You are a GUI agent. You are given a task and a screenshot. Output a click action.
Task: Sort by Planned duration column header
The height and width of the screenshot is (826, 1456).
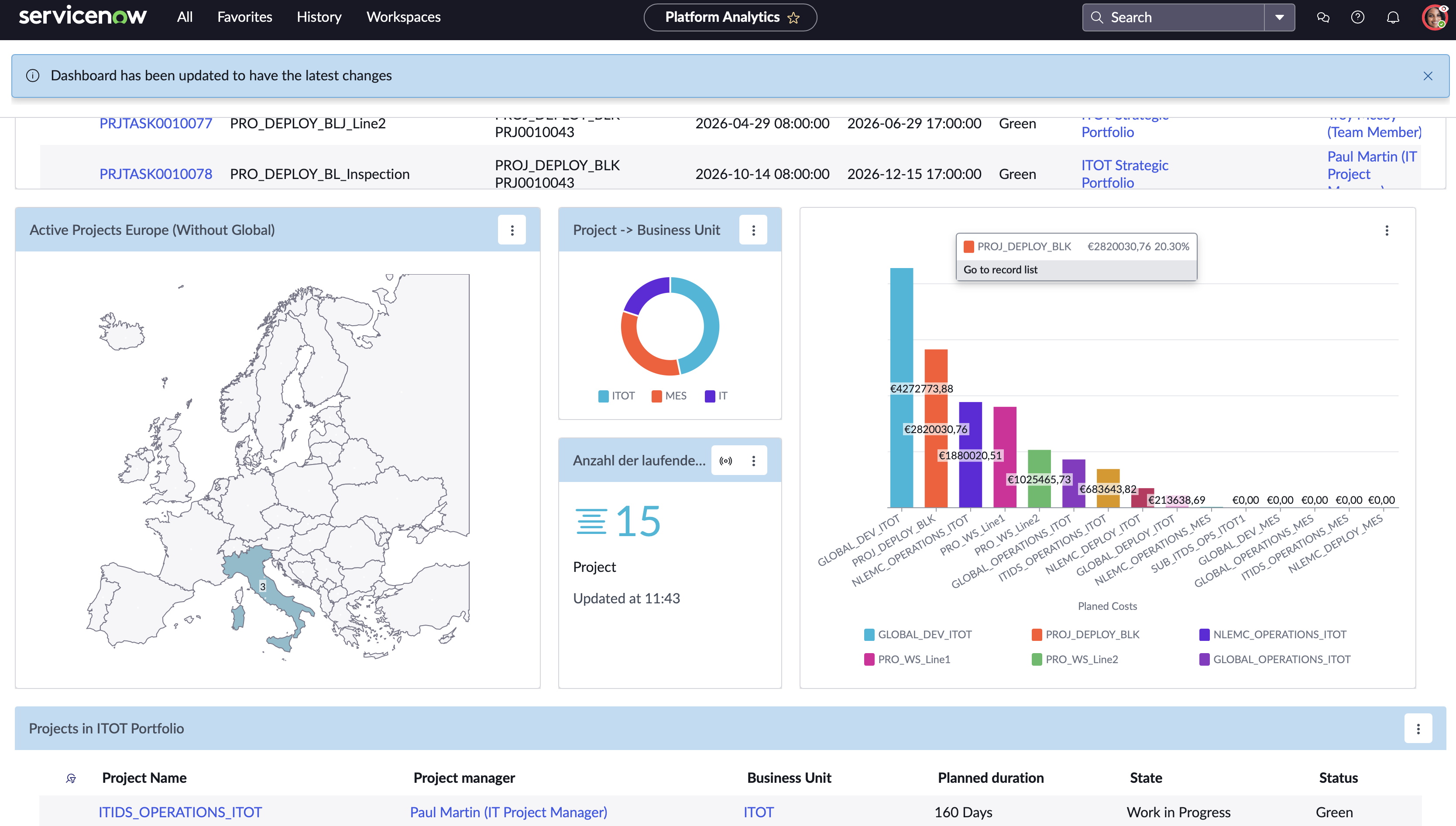(x=990, y=778)
